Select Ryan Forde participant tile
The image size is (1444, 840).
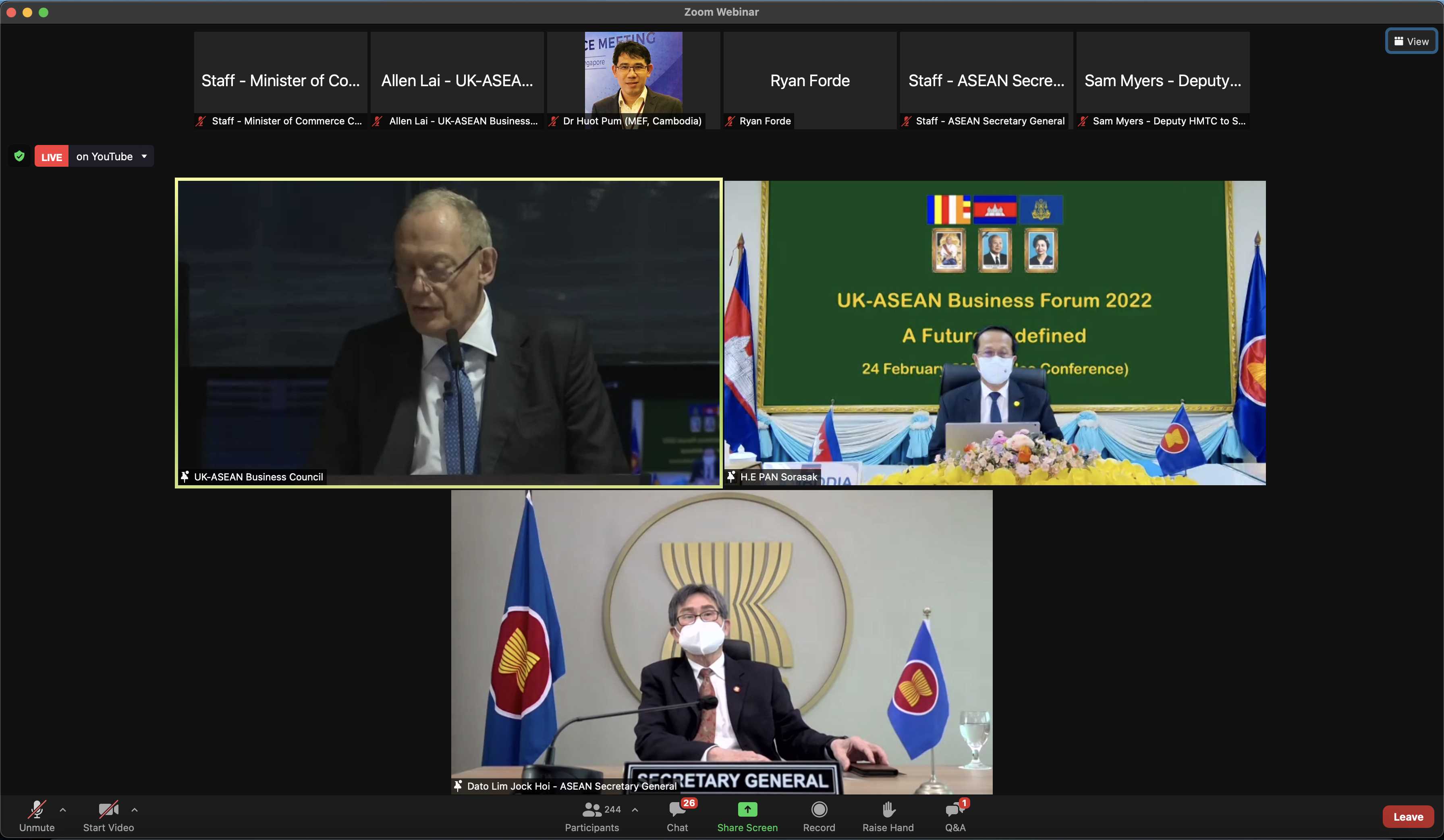(x=810, y=80)
